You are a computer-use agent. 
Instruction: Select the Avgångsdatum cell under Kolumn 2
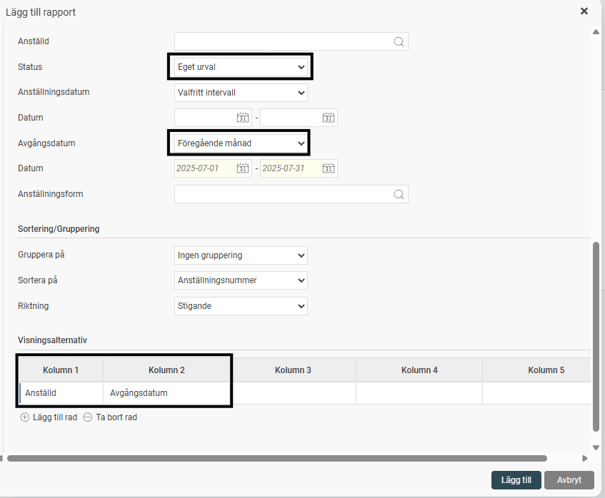(x=167, y=393)
